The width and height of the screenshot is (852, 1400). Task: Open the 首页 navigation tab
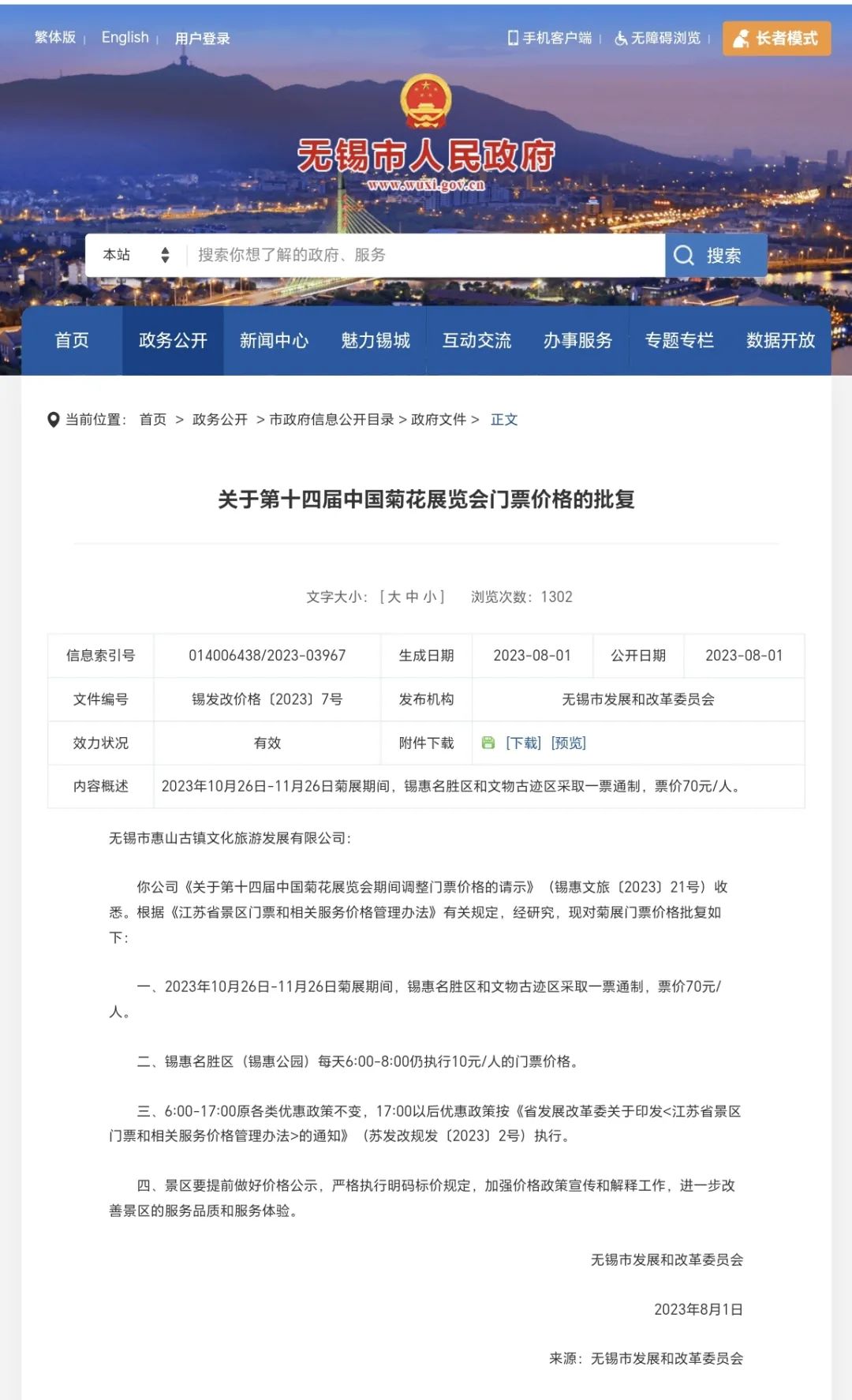click(x=72, y=340)
